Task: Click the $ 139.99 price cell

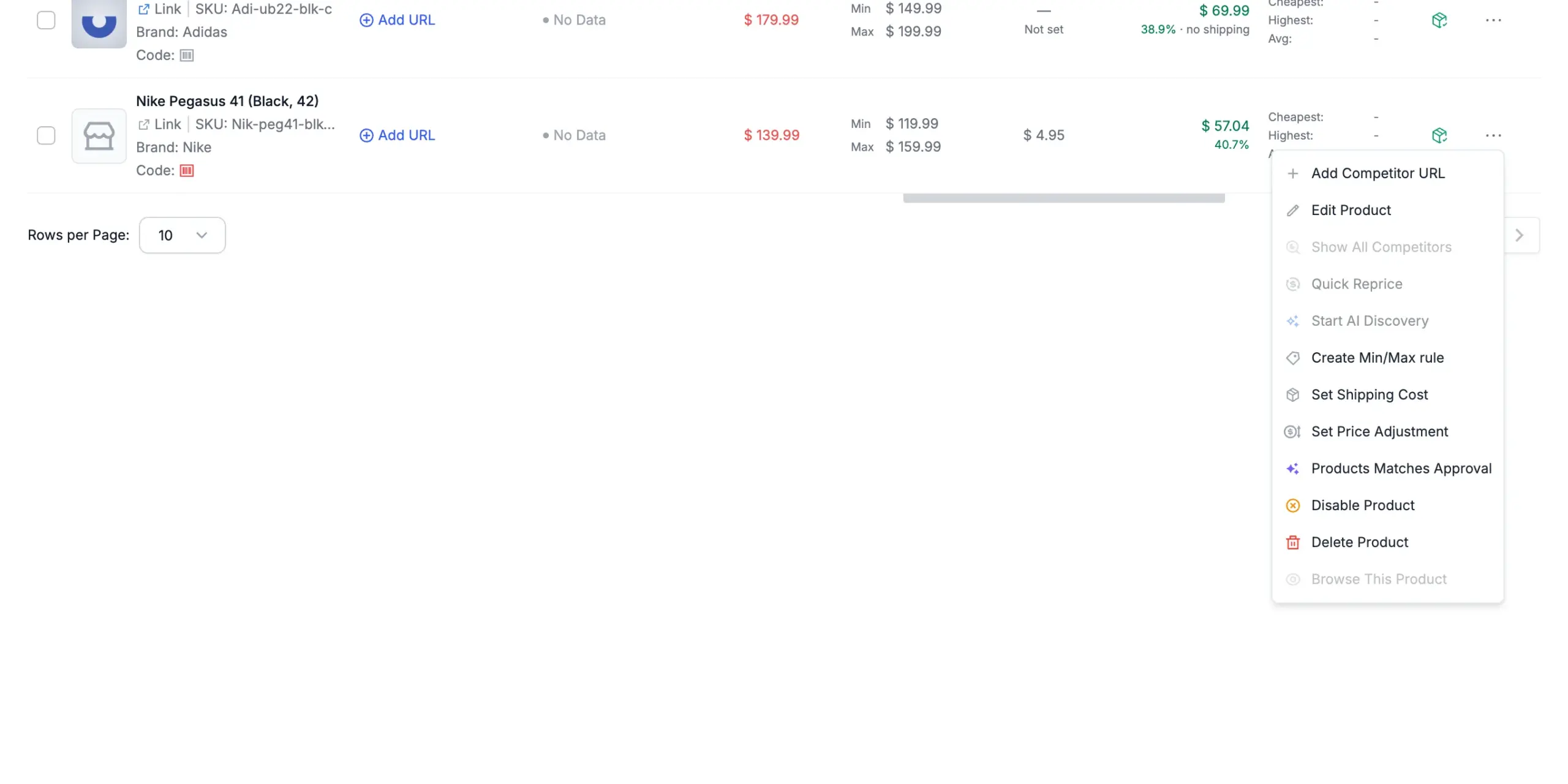Action: click(x=771, y=135)
